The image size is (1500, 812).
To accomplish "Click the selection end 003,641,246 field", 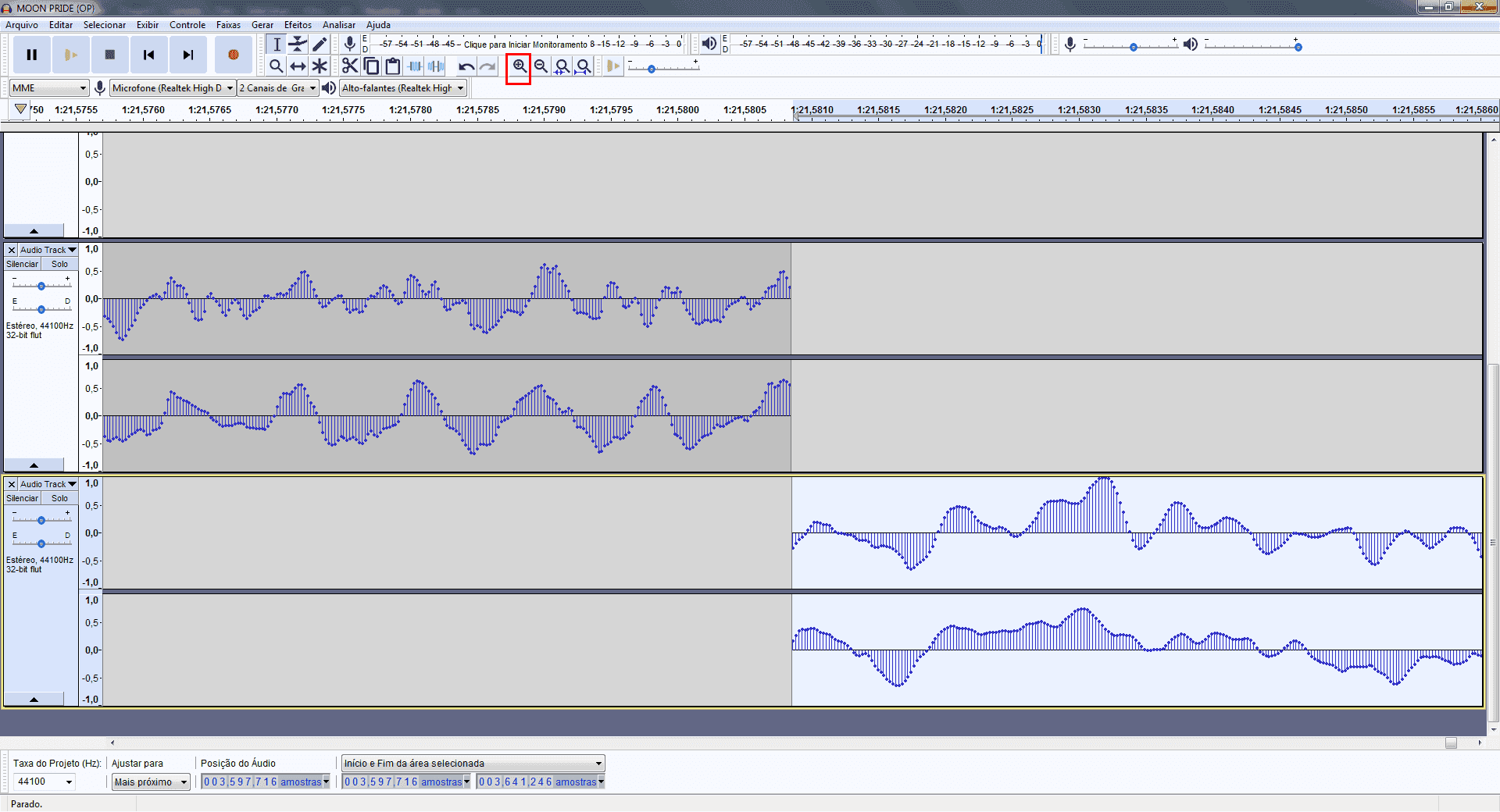I will point(541,782).
